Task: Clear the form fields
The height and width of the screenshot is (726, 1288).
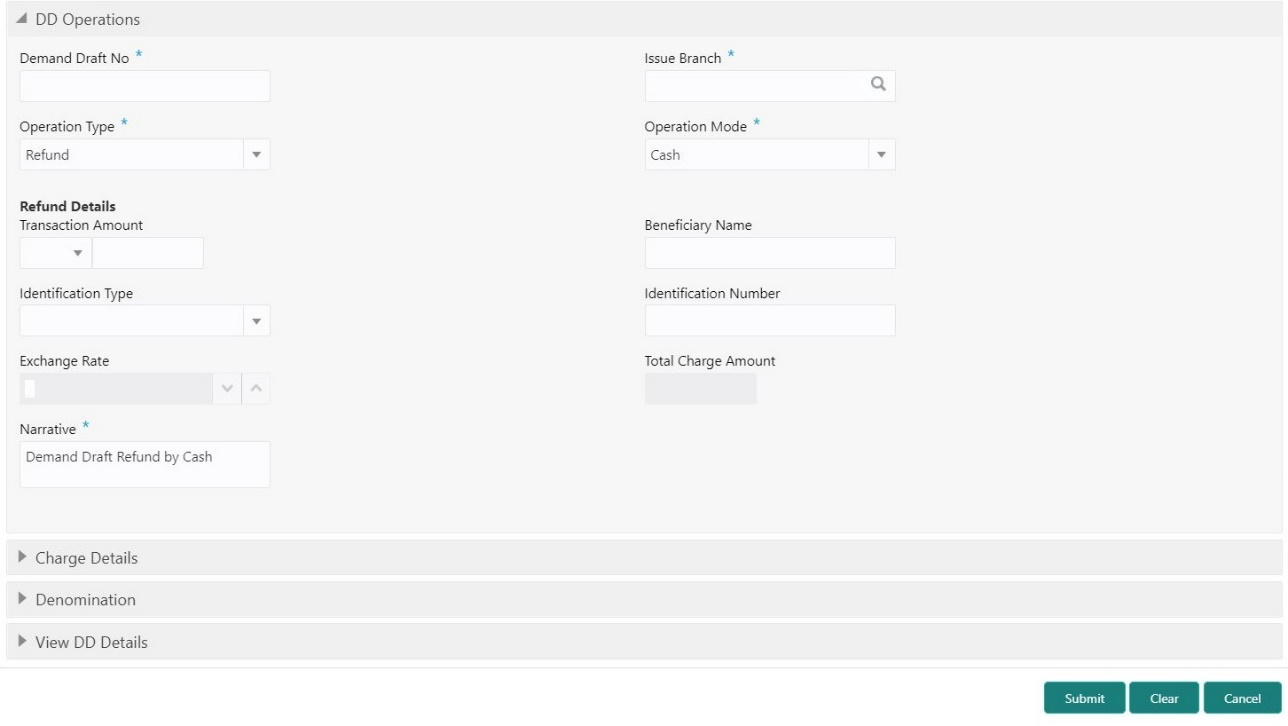Action: pos(1164,698)
